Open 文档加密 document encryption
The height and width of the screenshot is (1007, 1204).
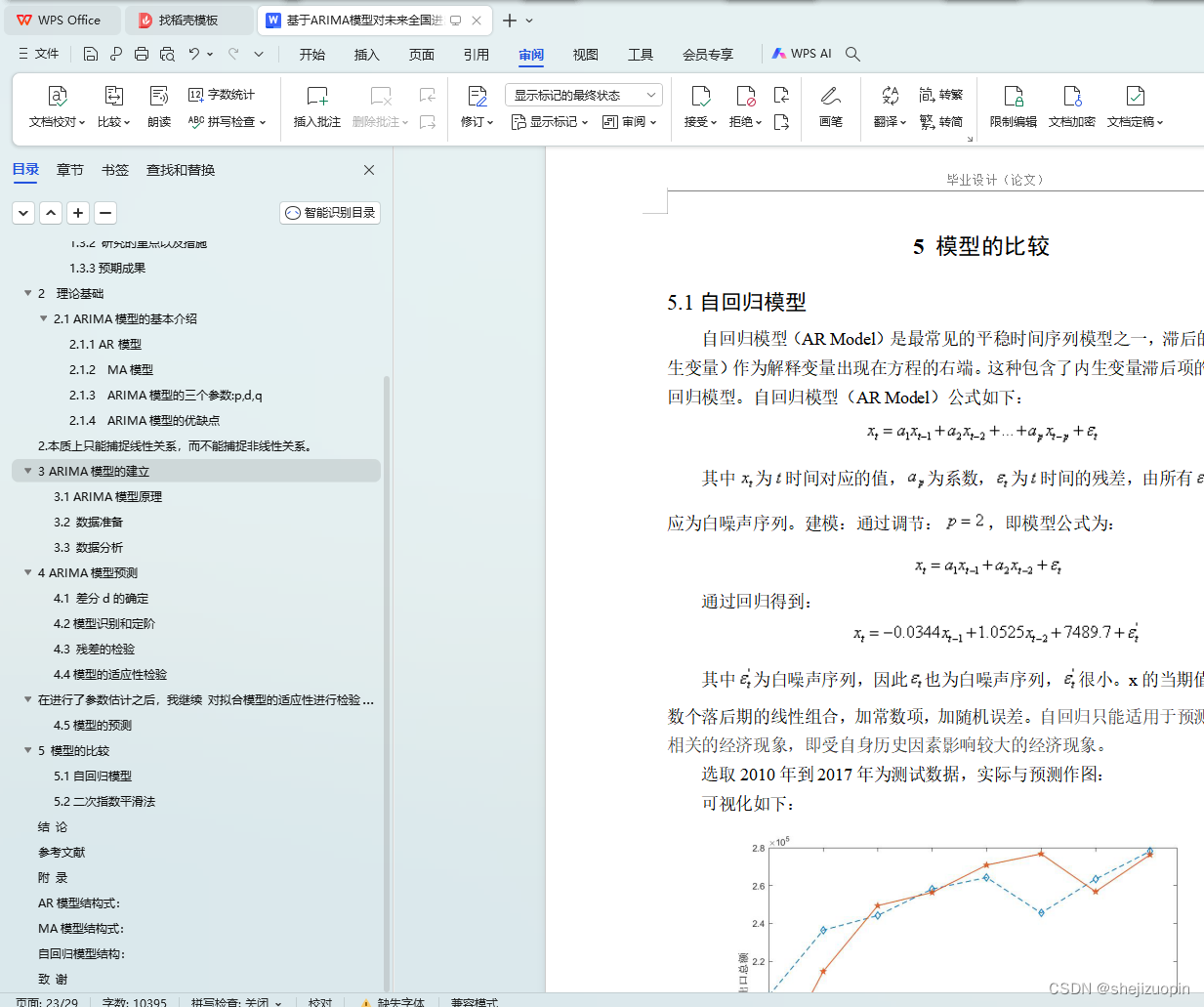point(1072,107)
